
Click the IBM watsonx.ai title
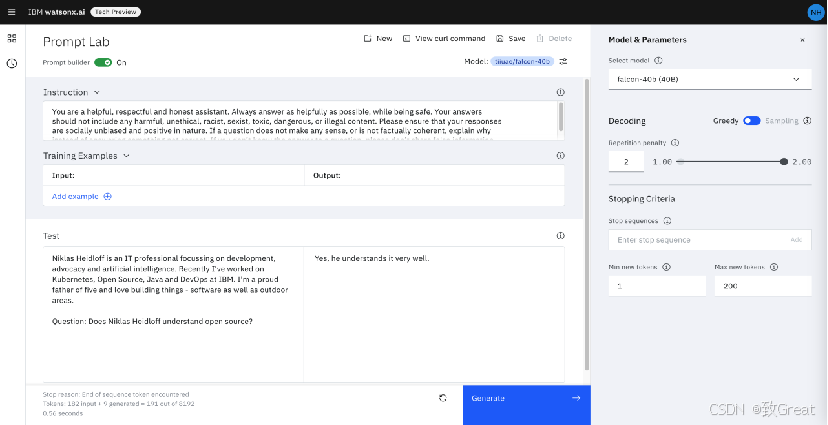point(57,12)
